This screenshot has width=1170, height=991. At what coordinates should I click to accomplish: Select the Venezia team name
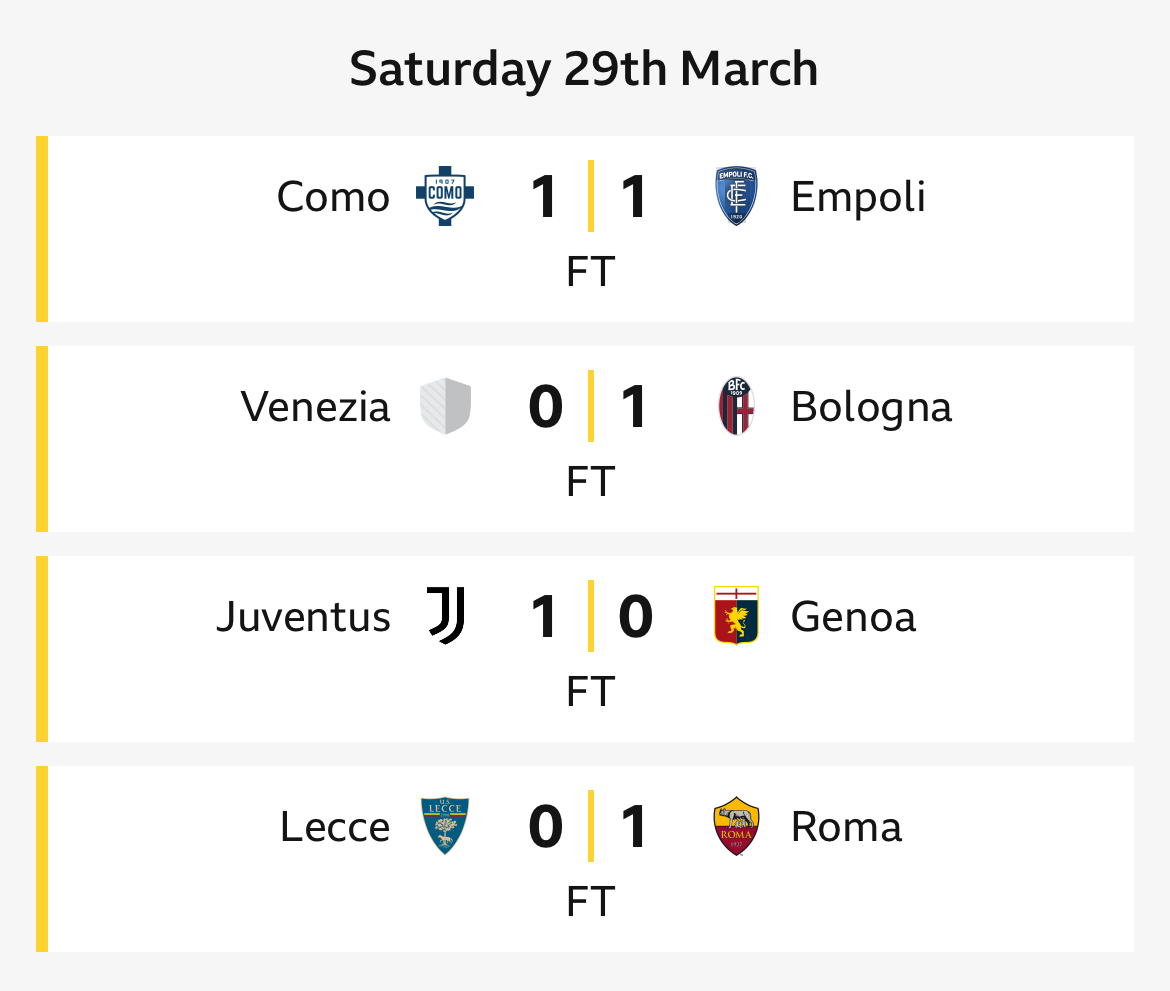(316, 407)
